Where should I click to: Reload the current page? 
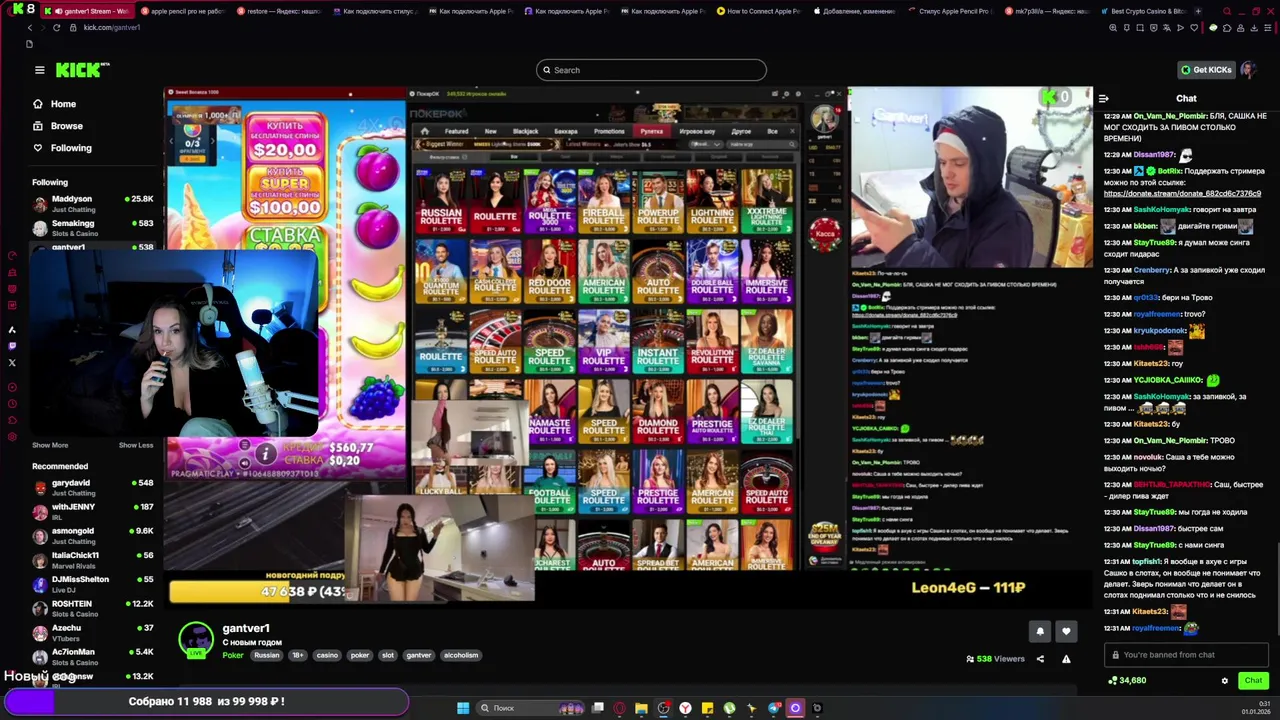[56, 27]
